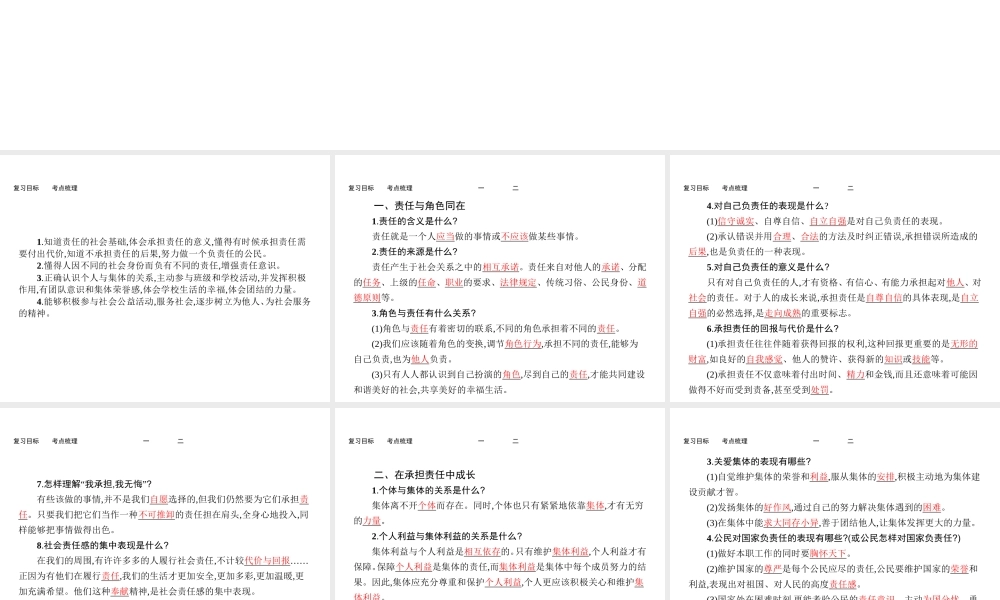Click '一' tab on the '在承担责任中成长' slide
Screen dimensions: 1000x600
481,441
